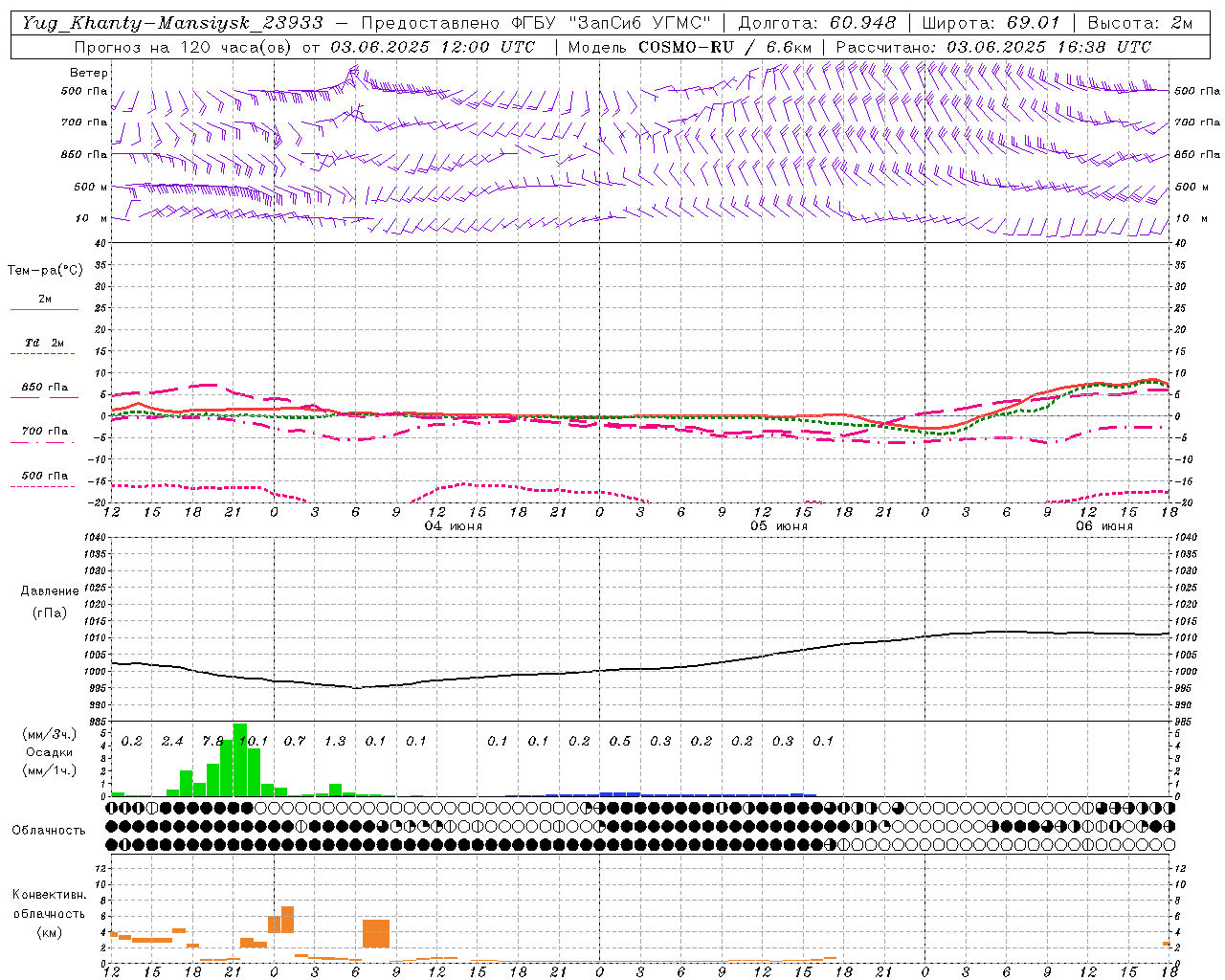Click the 500 гПа dotted temperature legend line

(x=44, y=486)
